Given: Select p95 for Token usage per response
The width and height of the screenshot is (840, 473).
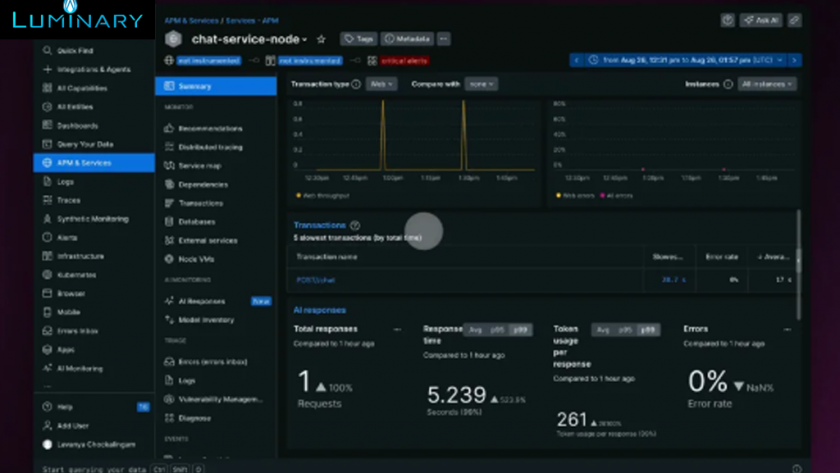Looking at the screenshot, I should coord(625,330).
